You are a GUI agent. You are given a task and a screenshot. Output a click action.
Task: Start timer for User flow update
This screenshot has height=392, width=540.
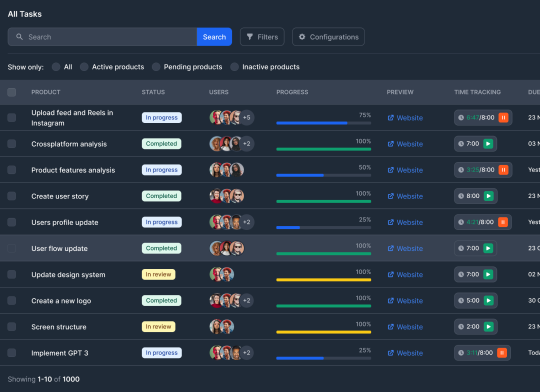tap(488, 248)
